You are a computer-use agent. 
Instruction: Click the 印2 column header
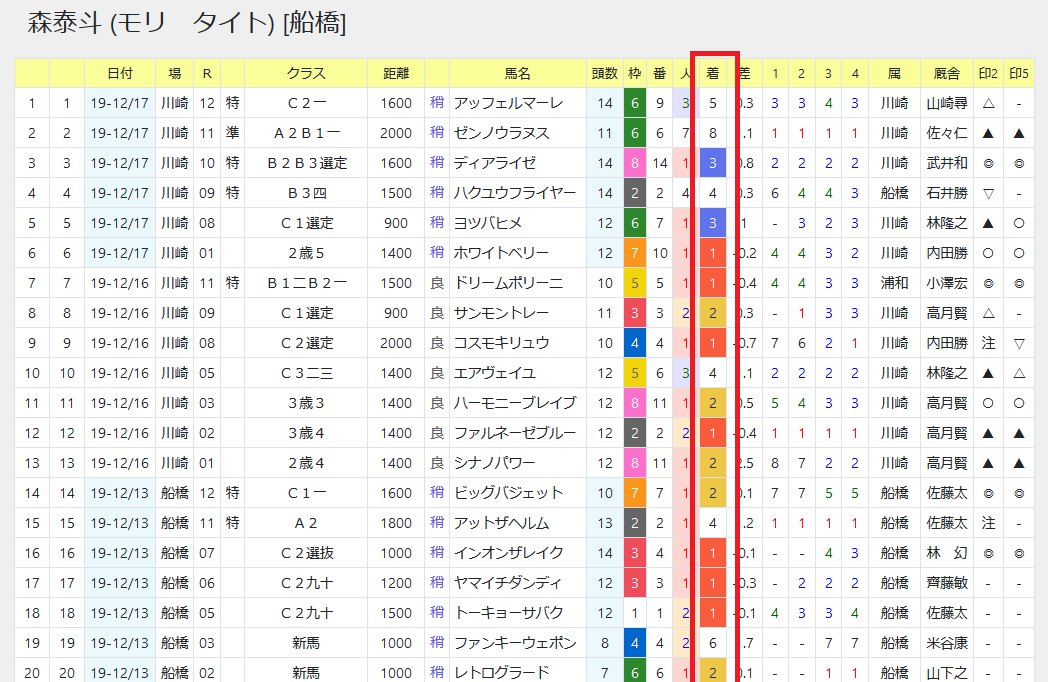pyautogui.click(x=989, y=74)
